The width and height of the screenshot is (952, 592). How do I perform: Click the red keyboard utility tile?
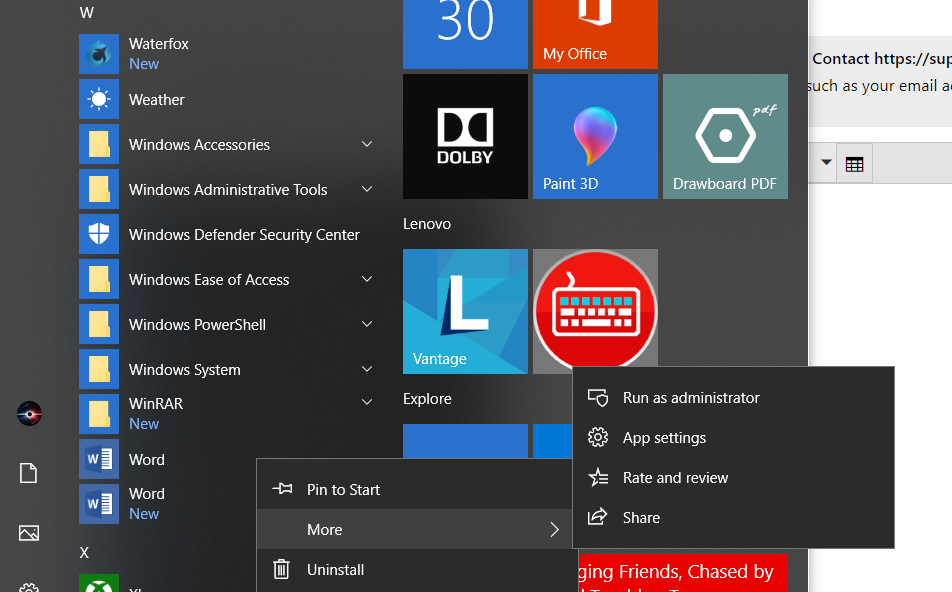[x=595, y=311]
